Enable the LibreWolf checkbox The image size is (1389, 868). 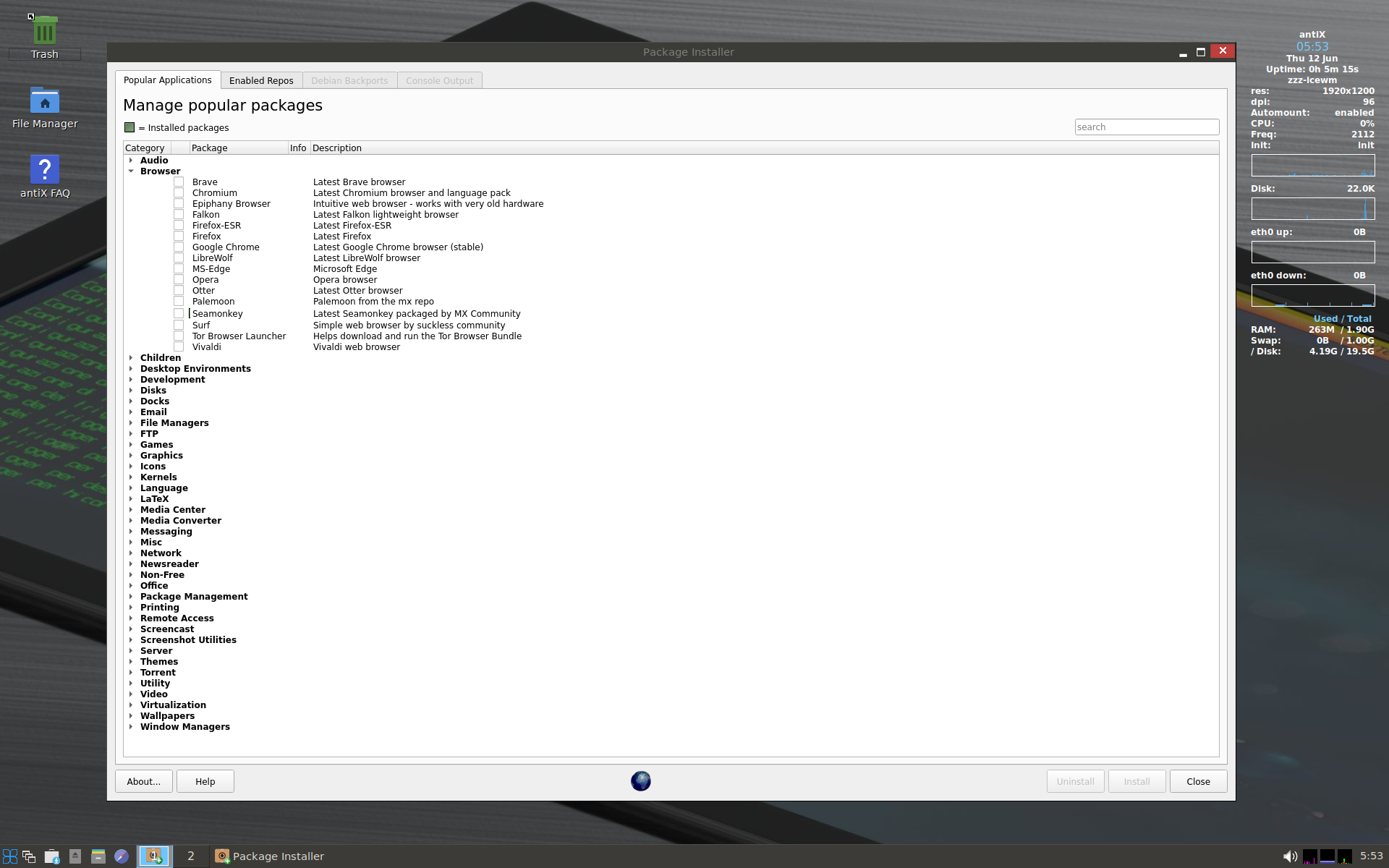pos(179,258)
